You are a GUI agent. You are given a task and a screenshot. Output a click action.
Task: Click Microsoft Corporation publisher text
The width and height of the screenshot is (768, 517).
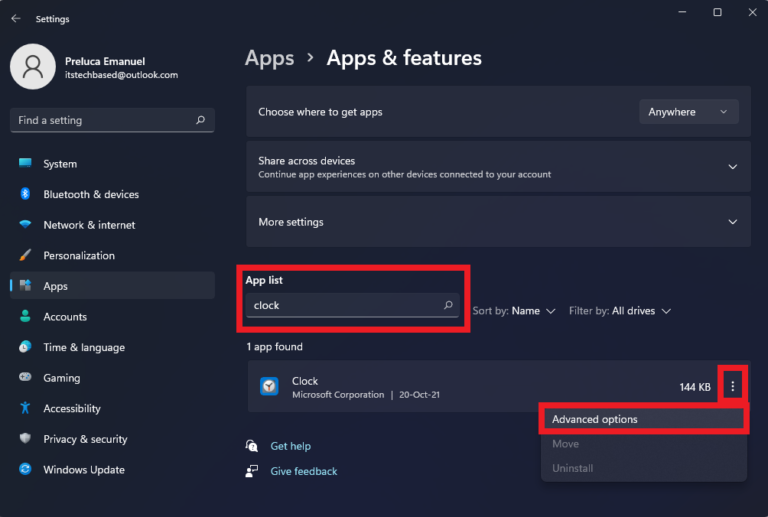tap(338, 395)
